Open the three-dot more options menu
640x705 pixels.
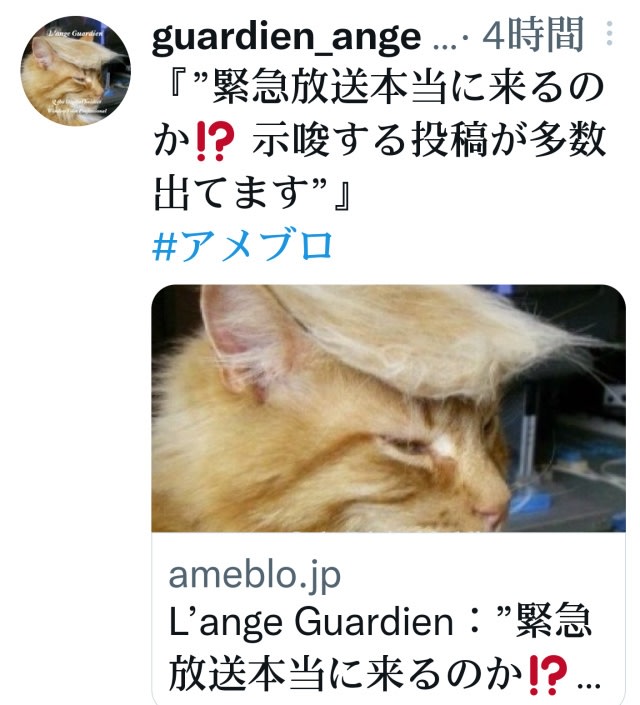(x=609, y=33)
